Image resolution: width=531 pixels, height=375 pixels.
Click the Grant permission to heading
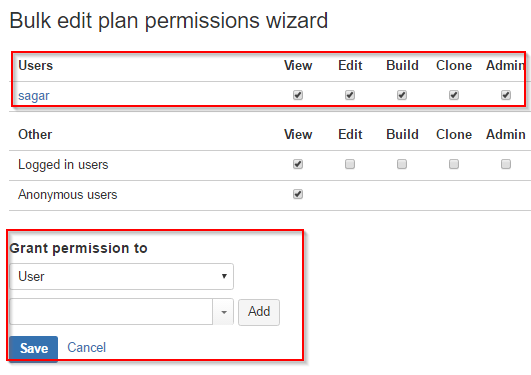pos(79,248)
